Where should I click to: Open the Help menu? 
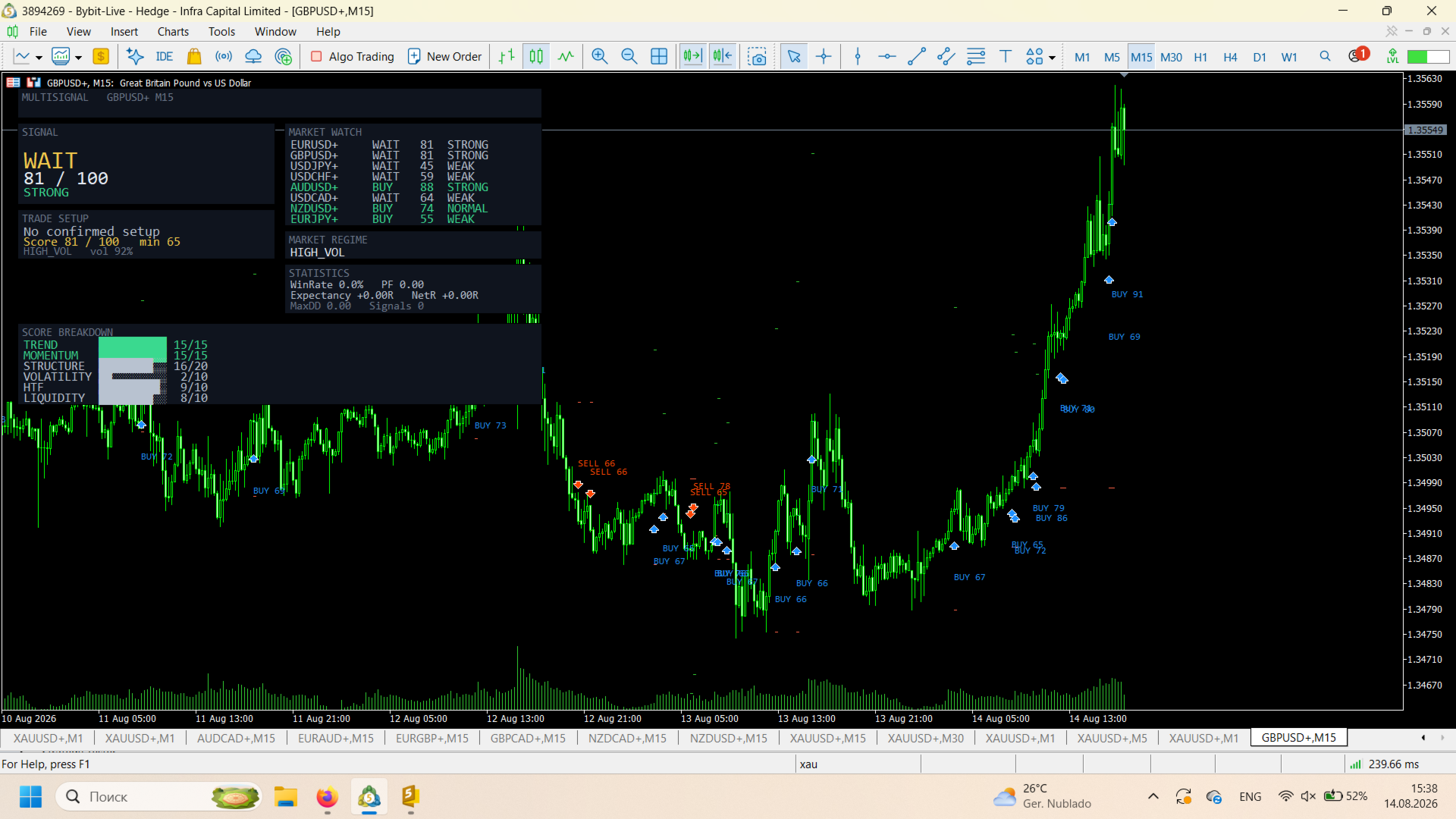(328, 32)
